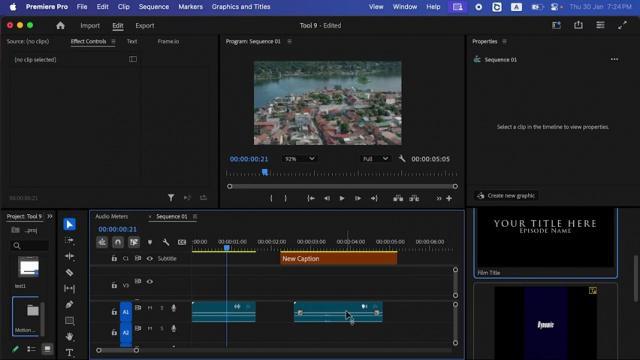
Task: Switch to the Audio Meters tab
Action: tap(112, 216)
